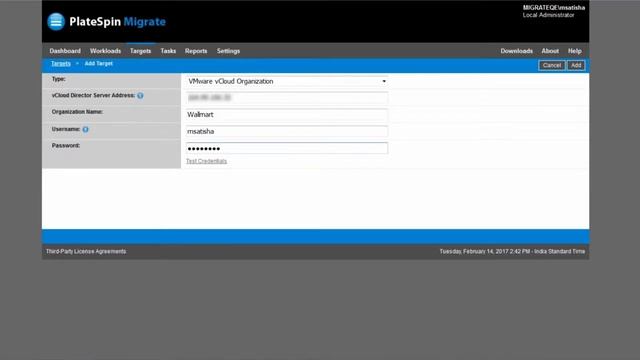Go to the Workloads menu
This screenshot has width=640, height=360.
[105, 51]
